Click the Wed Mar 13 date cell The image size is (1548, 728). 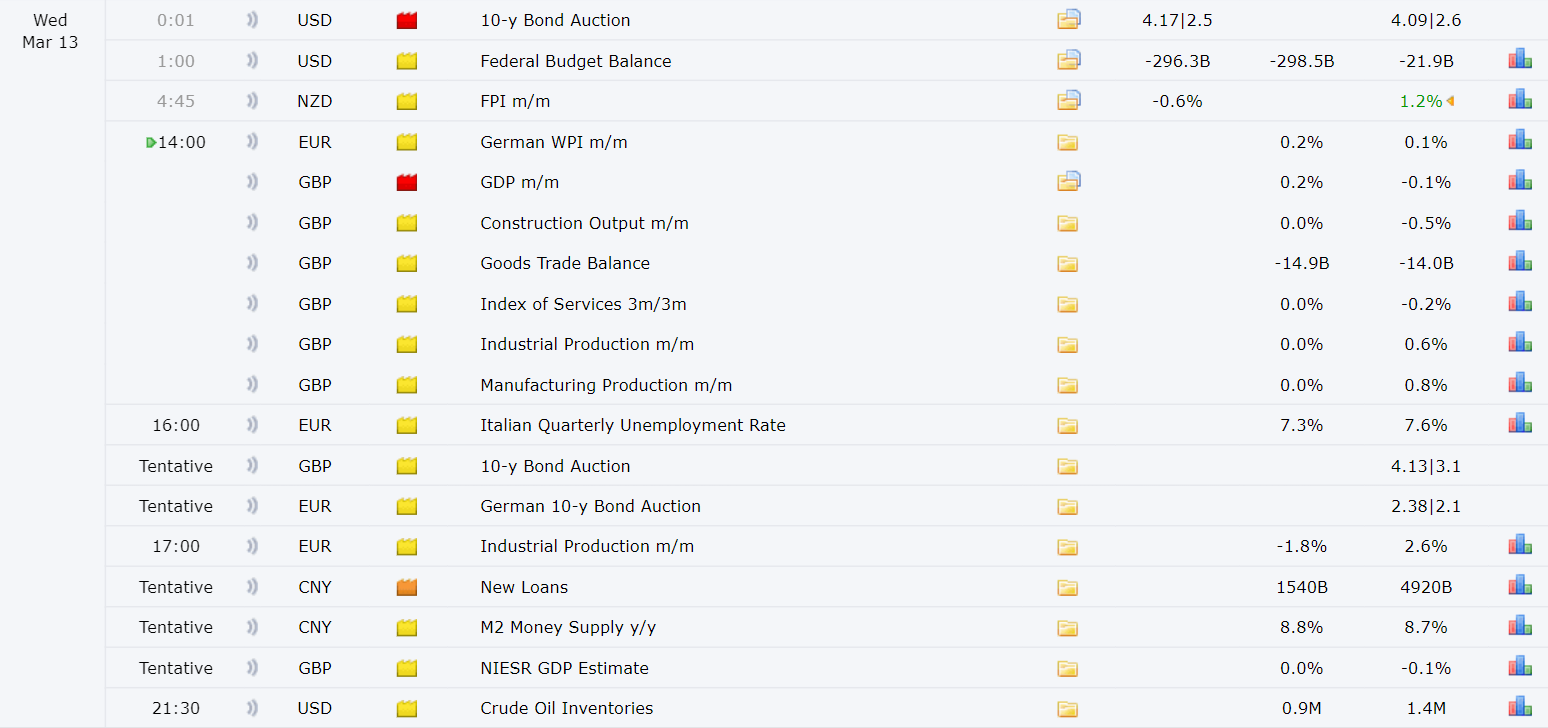(50, 31)
